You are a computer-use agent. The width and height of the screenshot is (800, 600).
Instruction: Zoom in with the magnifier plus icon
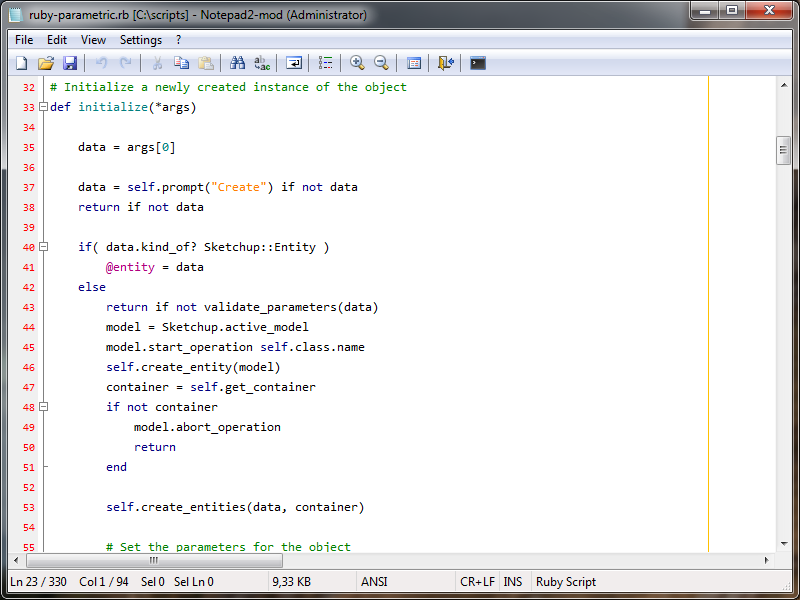point(357,63)
